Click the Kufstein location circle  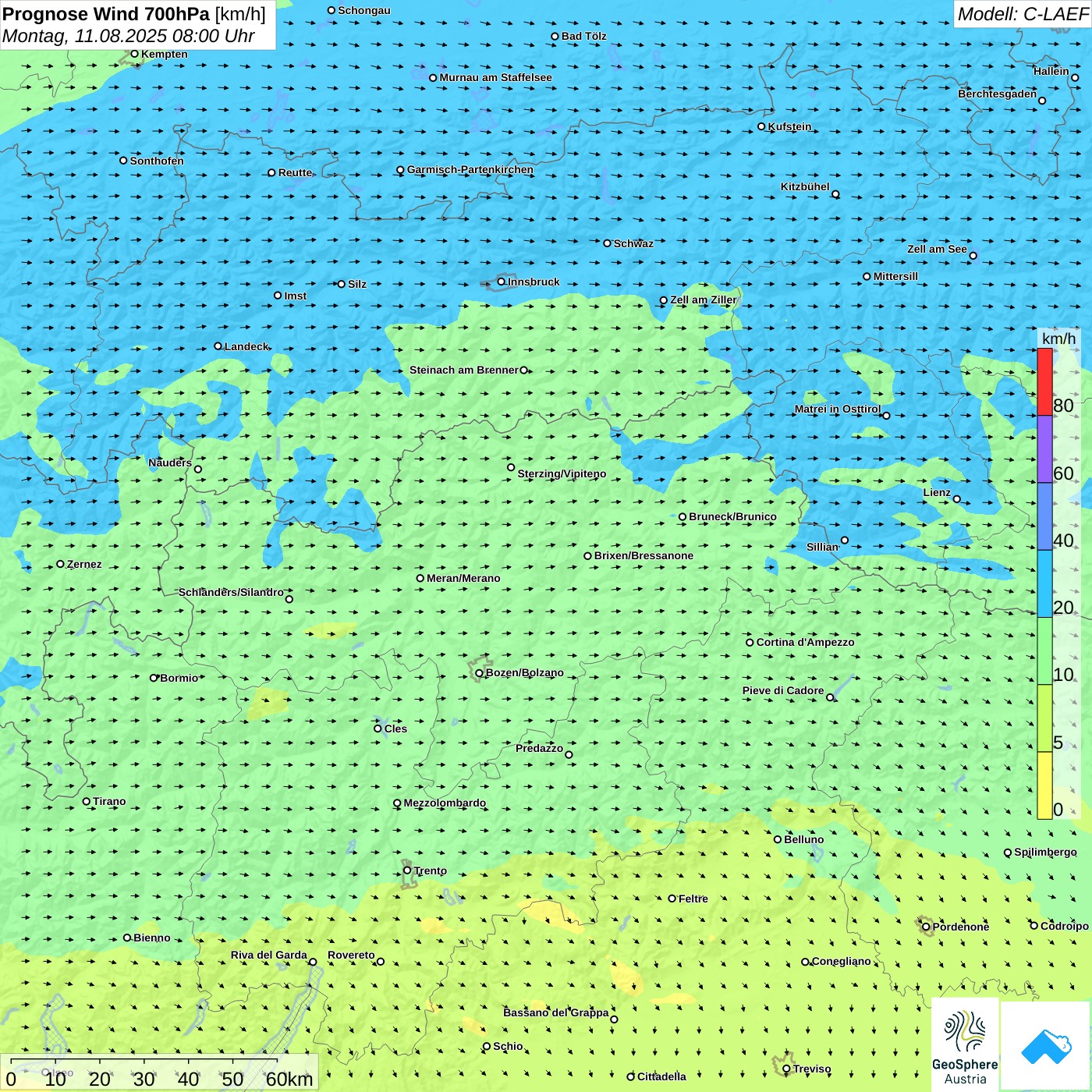click(762, 126)
